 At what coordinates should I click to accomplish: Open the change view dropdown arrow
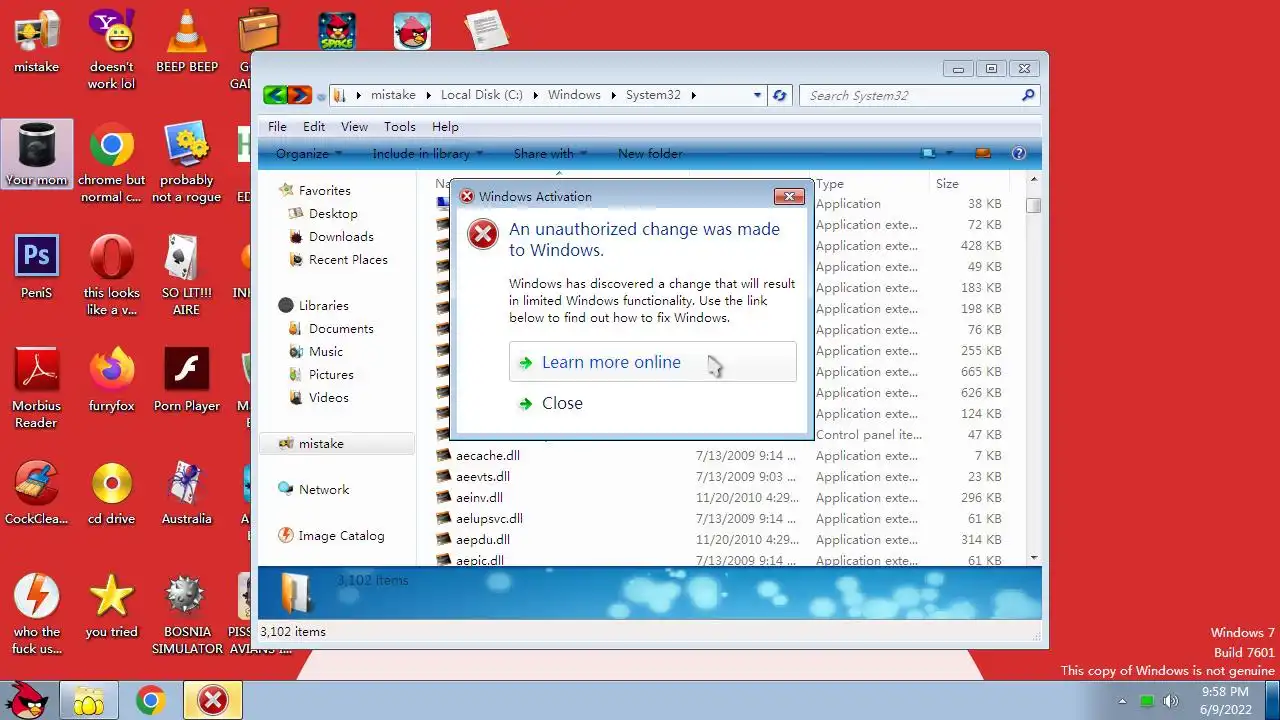pyautogui.click(x=949, y=153)
